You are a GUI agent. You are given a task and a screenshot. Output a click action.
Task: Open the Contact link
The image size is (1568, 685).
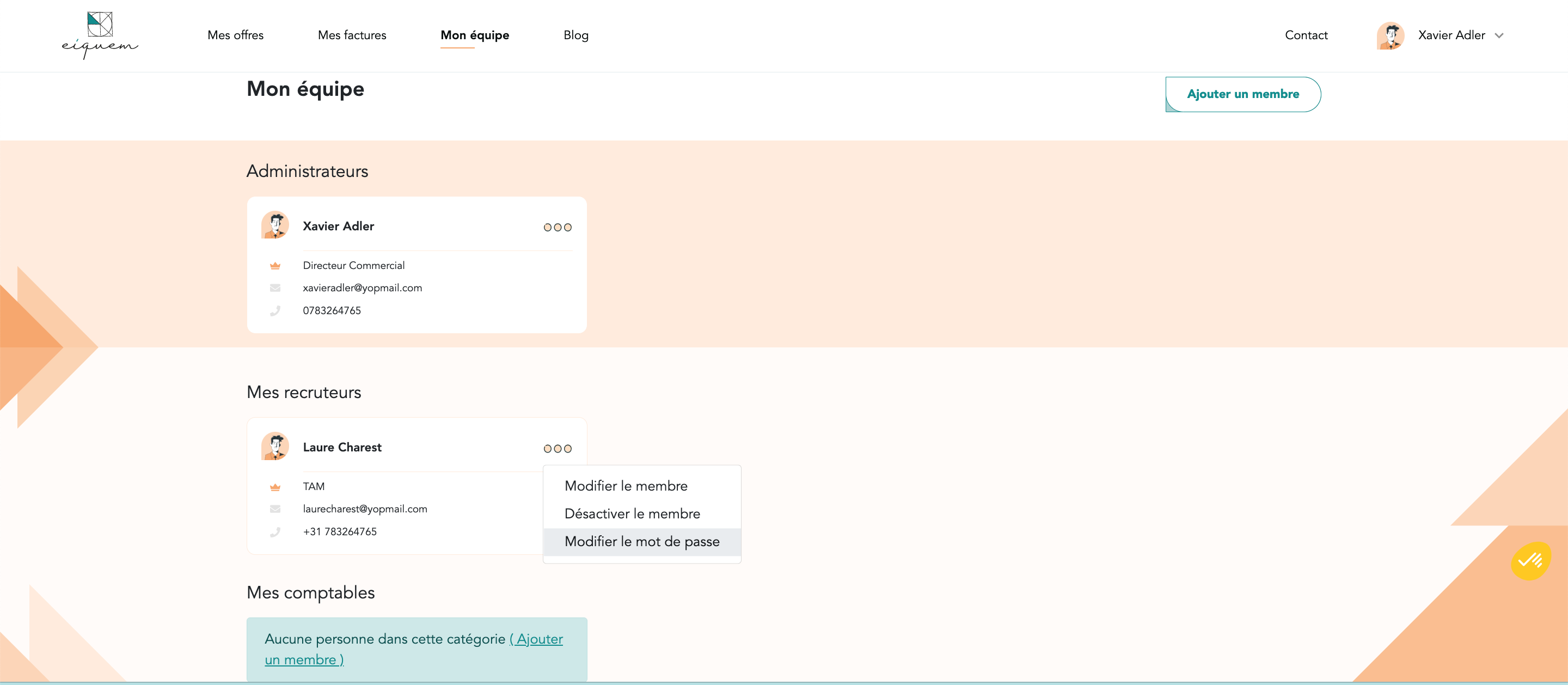coord(1306,35)
